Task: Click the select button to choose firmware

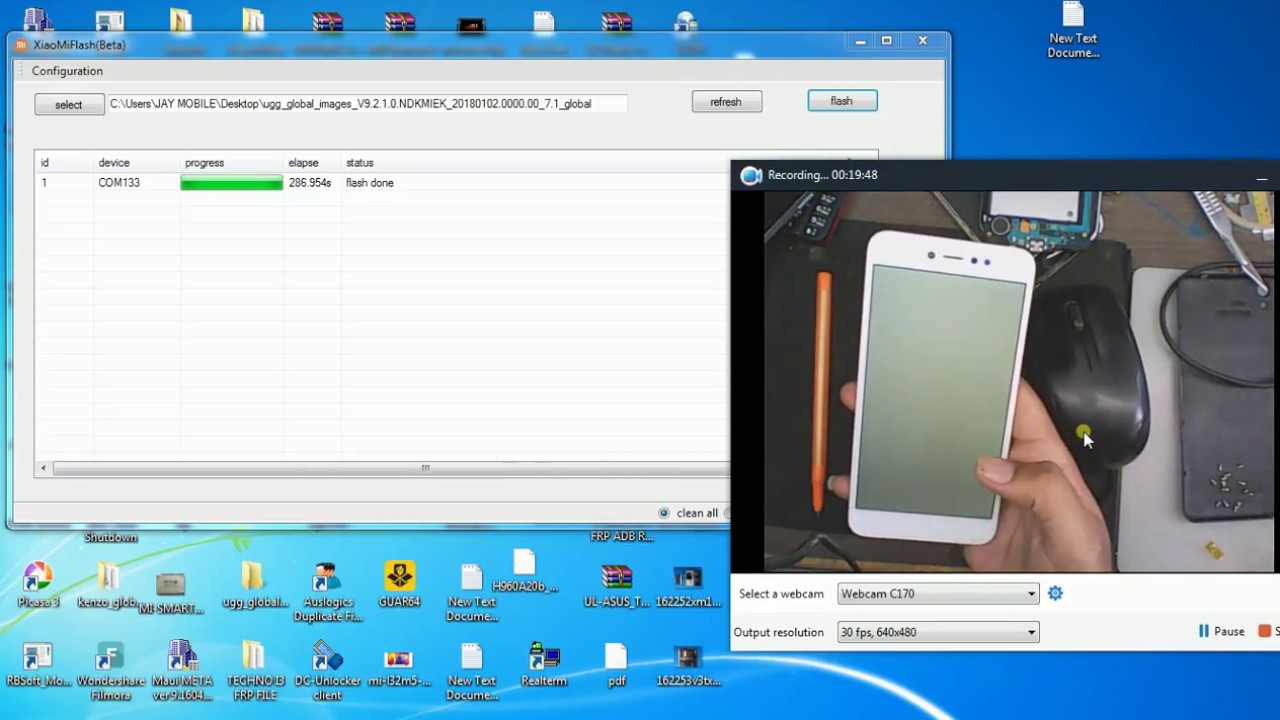Action: point(69,104)
